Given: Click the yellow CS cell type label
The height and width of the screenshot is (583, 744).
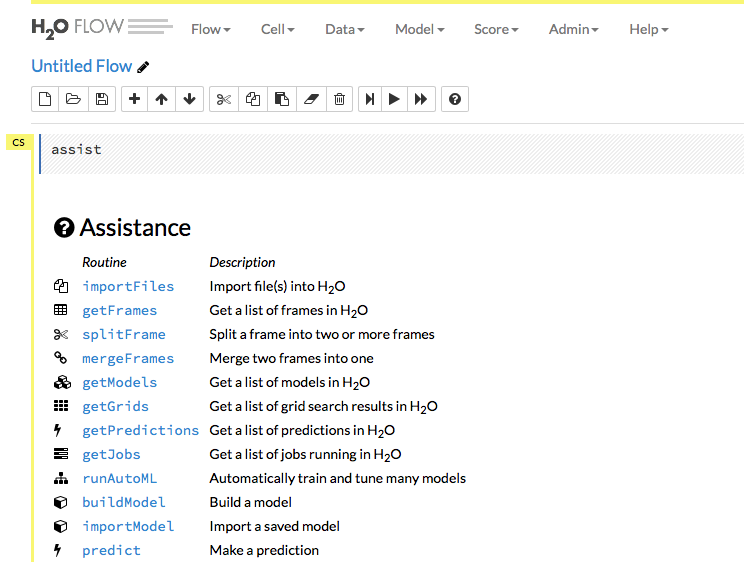Looking at the screenshot, I should click(x=19, y=142).
